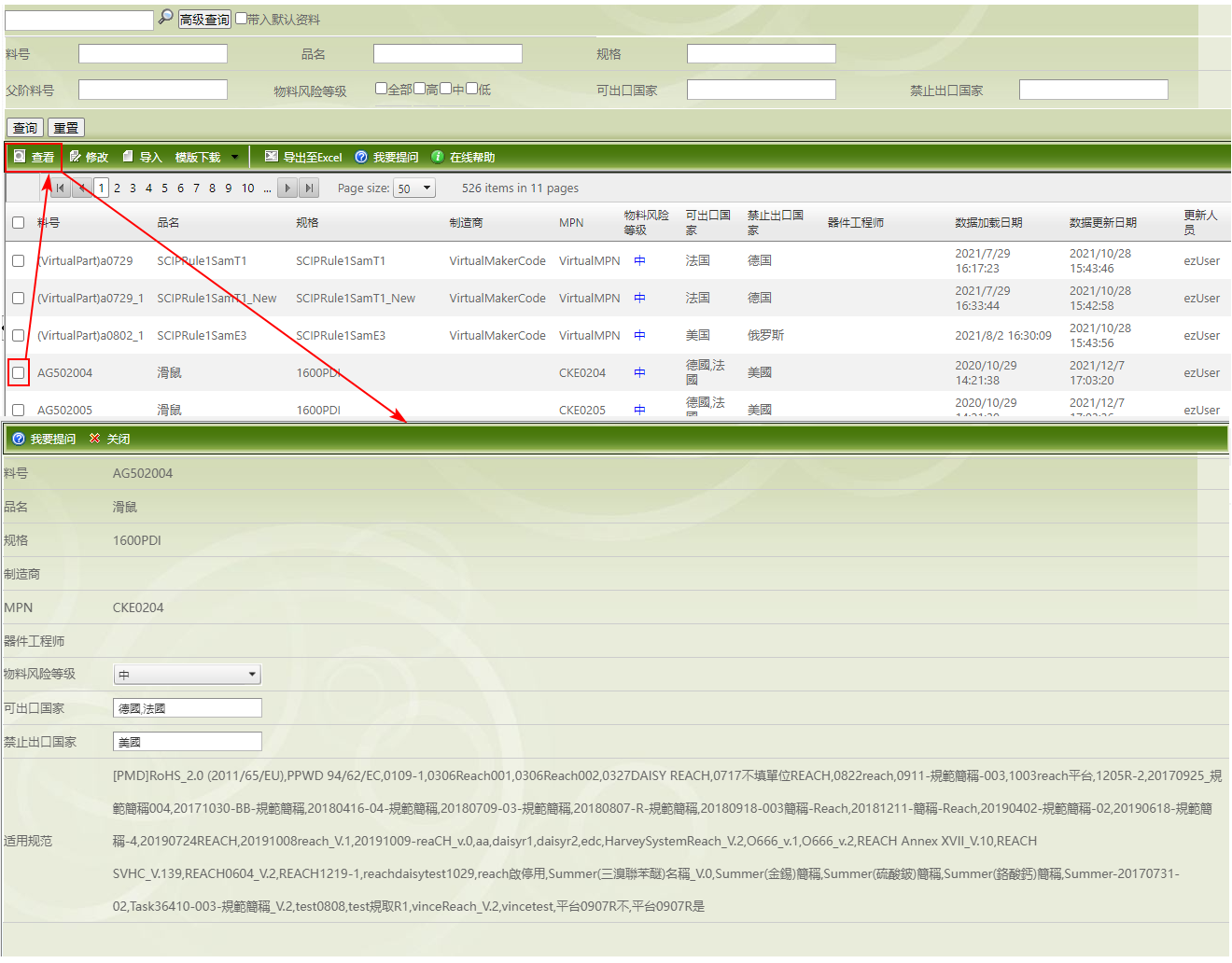Image resolution: width=1232 pixels, height=963 pixels.
Task: Click the quick search box at top left
Action: pos(79,21)
